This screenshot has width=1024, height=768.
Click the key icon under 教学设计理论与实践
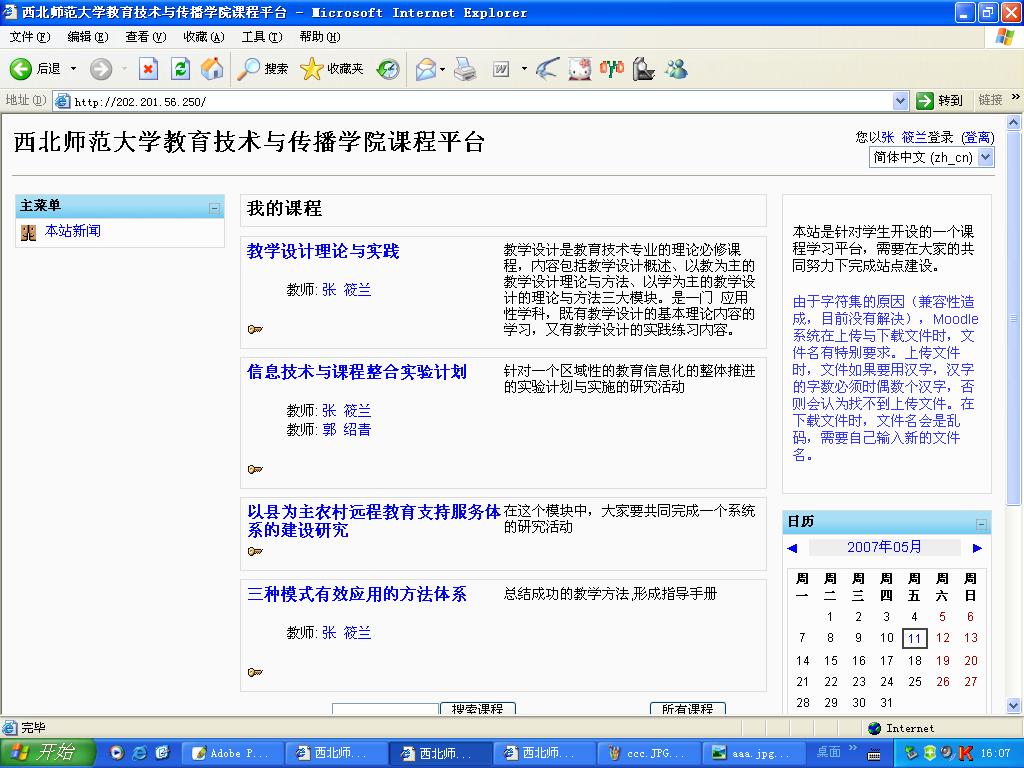coord(255,329)
